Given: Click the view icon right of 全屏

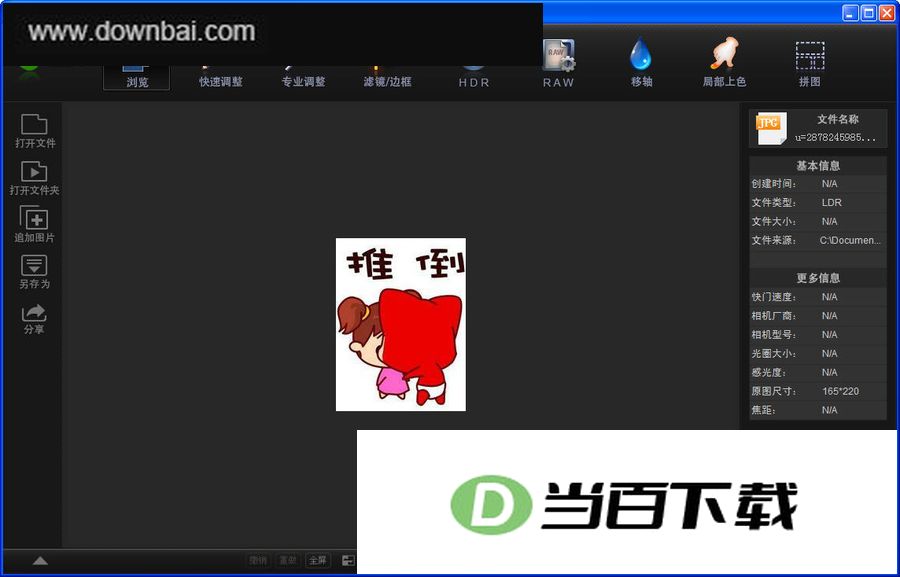Looking at the screenshot, I should (348, 560).
